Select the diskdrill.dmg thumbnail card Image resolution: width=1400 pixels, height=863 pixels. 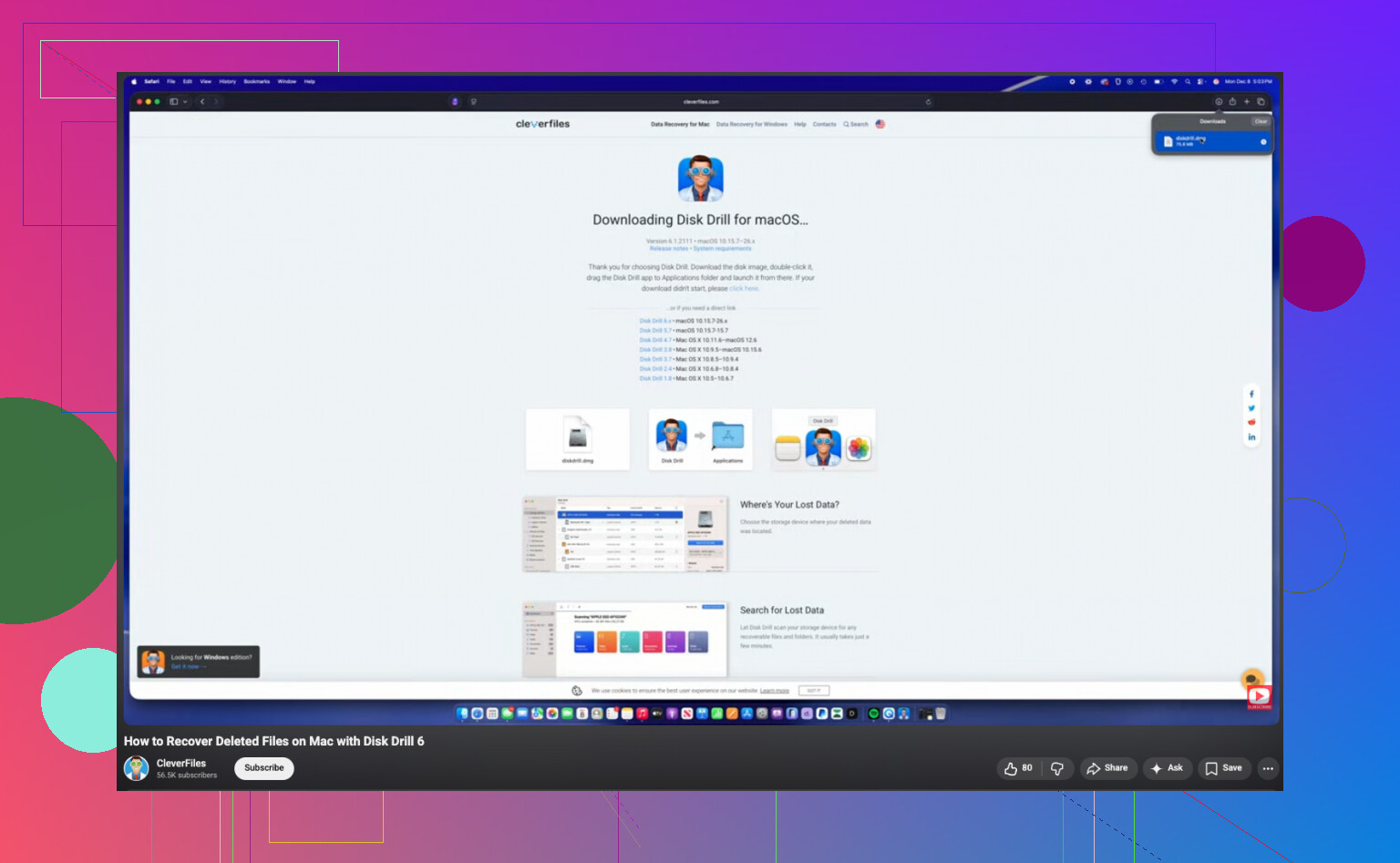click(578, 439)
